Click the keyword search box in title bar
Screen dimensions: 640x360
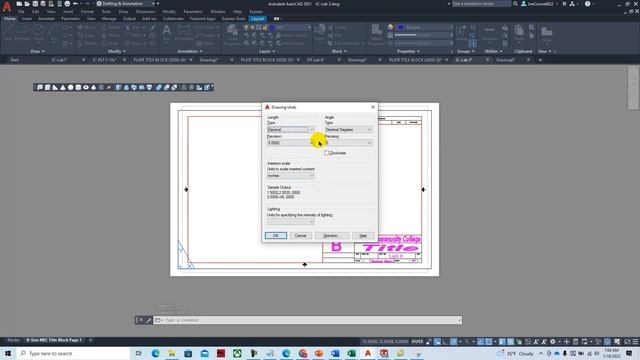pyautogui.click(x=481, y=4)
